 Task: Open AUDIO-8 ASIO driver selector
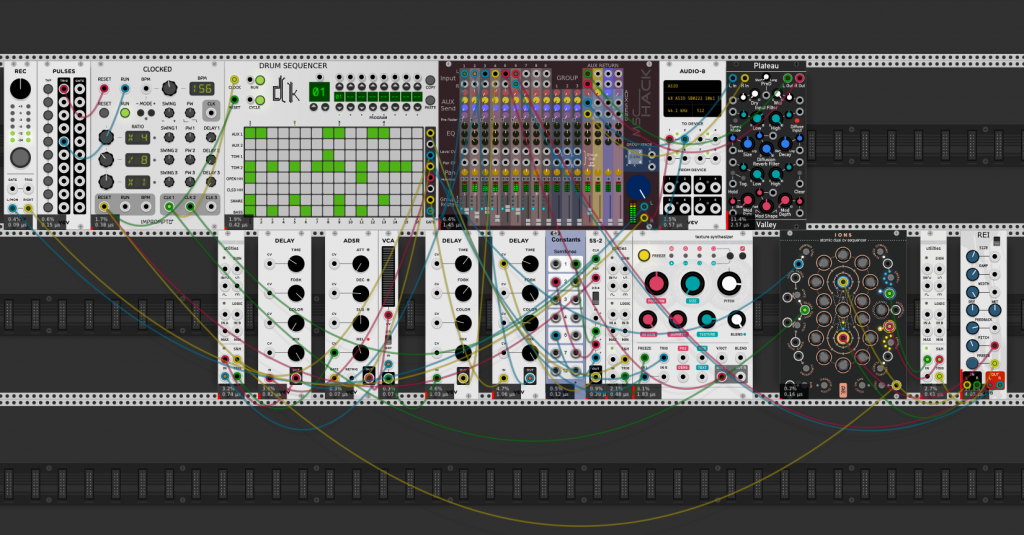click(x=692, y=86)
